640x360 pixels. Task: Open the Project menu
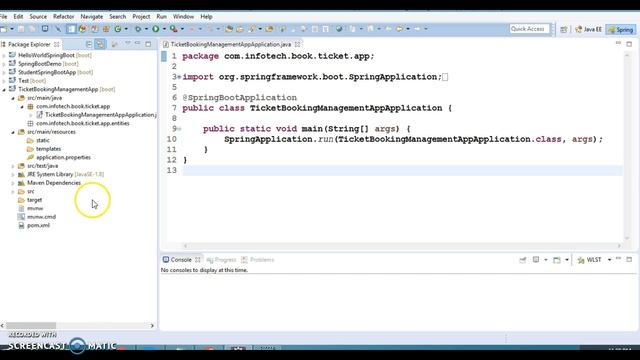pyautogui.click(x=141, y=17)
